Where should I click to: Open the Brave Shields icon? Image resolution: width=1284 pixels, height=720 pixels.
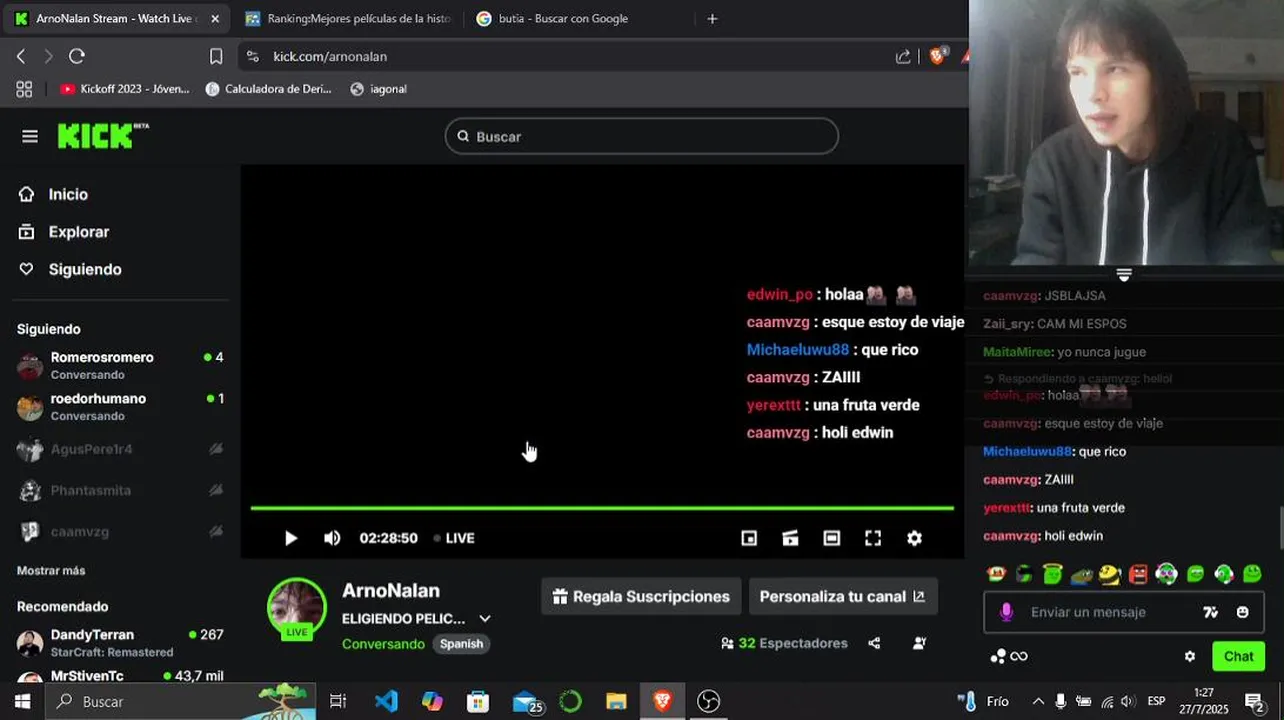click(938, 56)
